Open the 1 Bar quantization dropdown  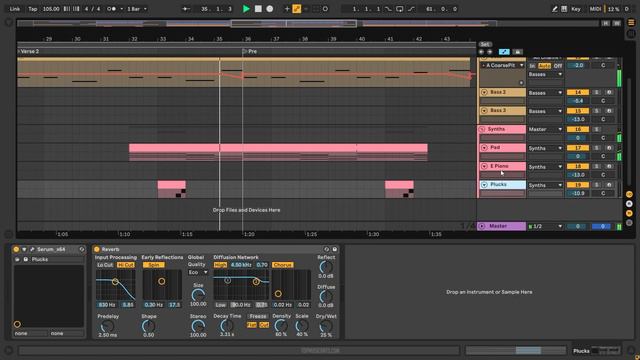(x=137, y=9)
